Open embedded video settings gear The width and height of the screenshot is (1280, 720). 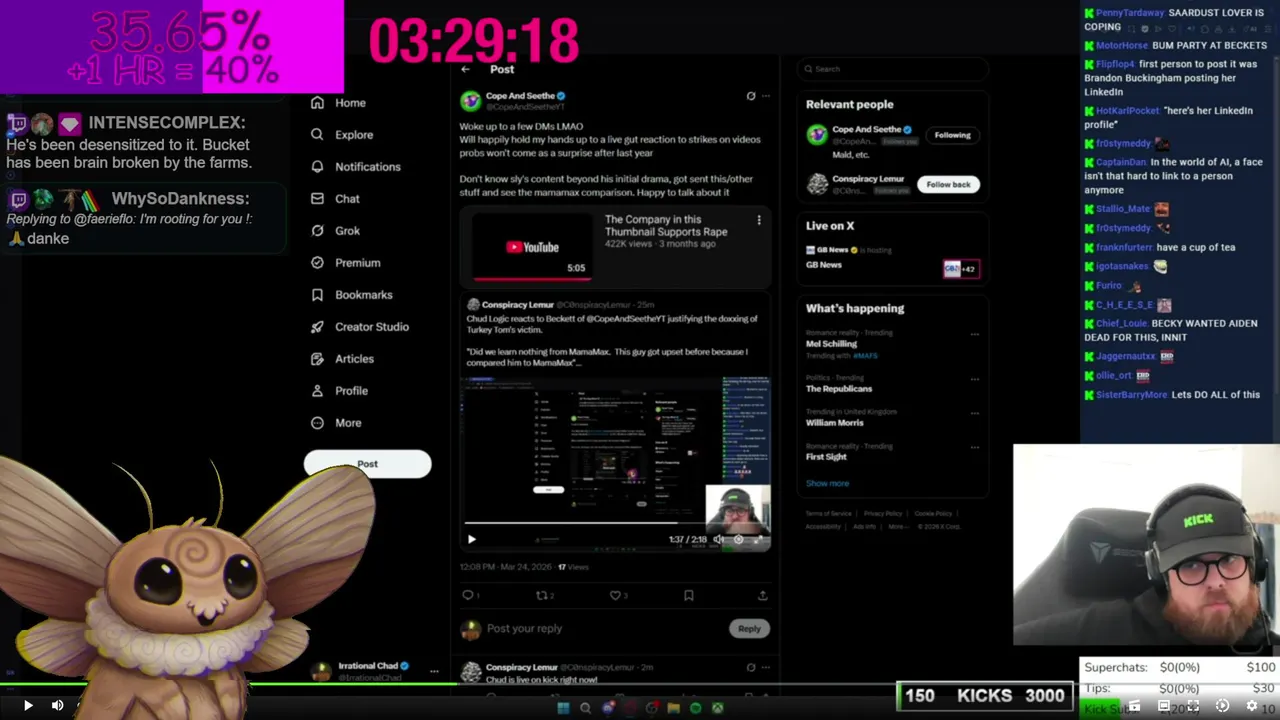coord(739,539)
